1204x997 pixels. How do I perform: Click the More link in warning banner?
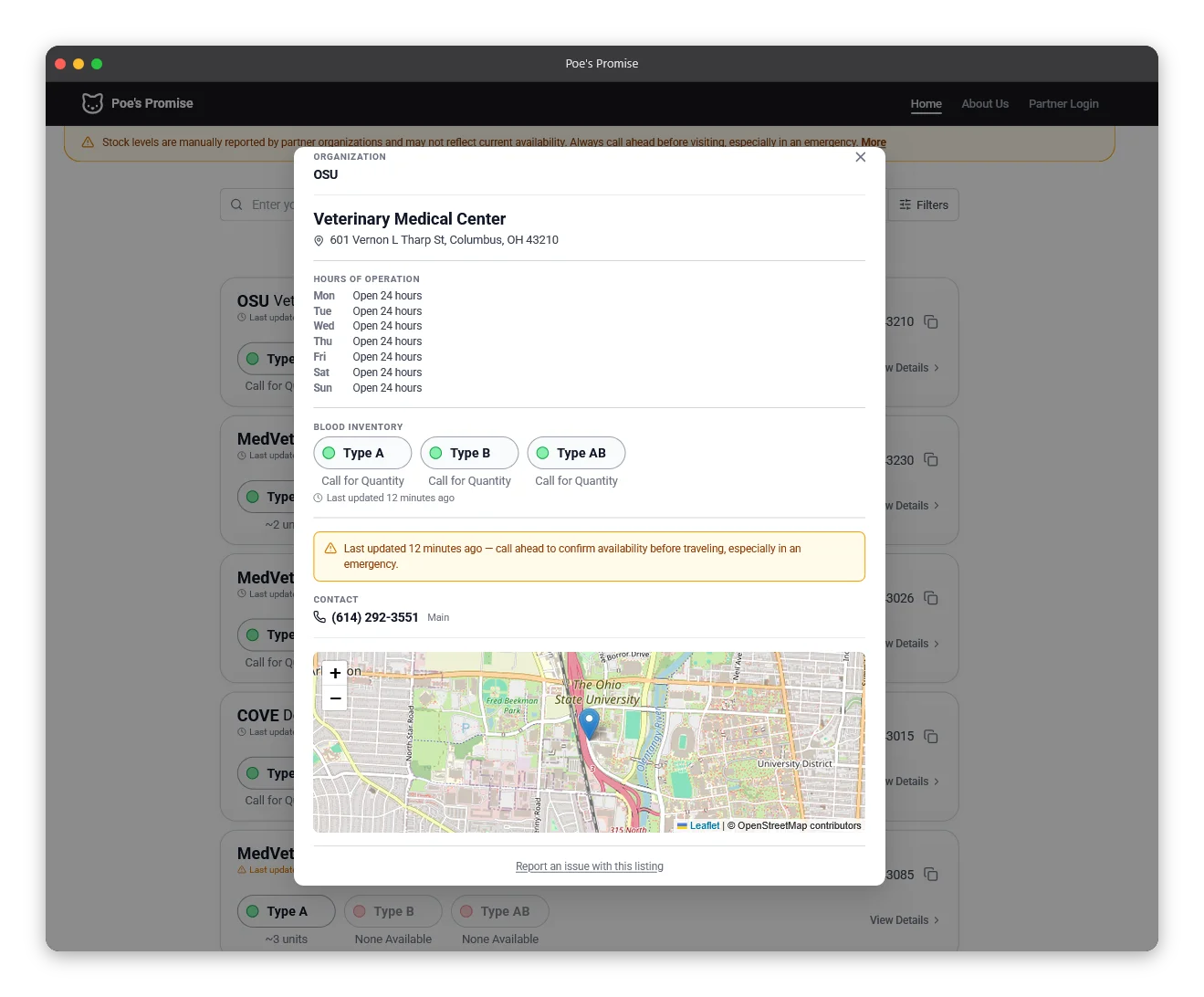[874, 142]
